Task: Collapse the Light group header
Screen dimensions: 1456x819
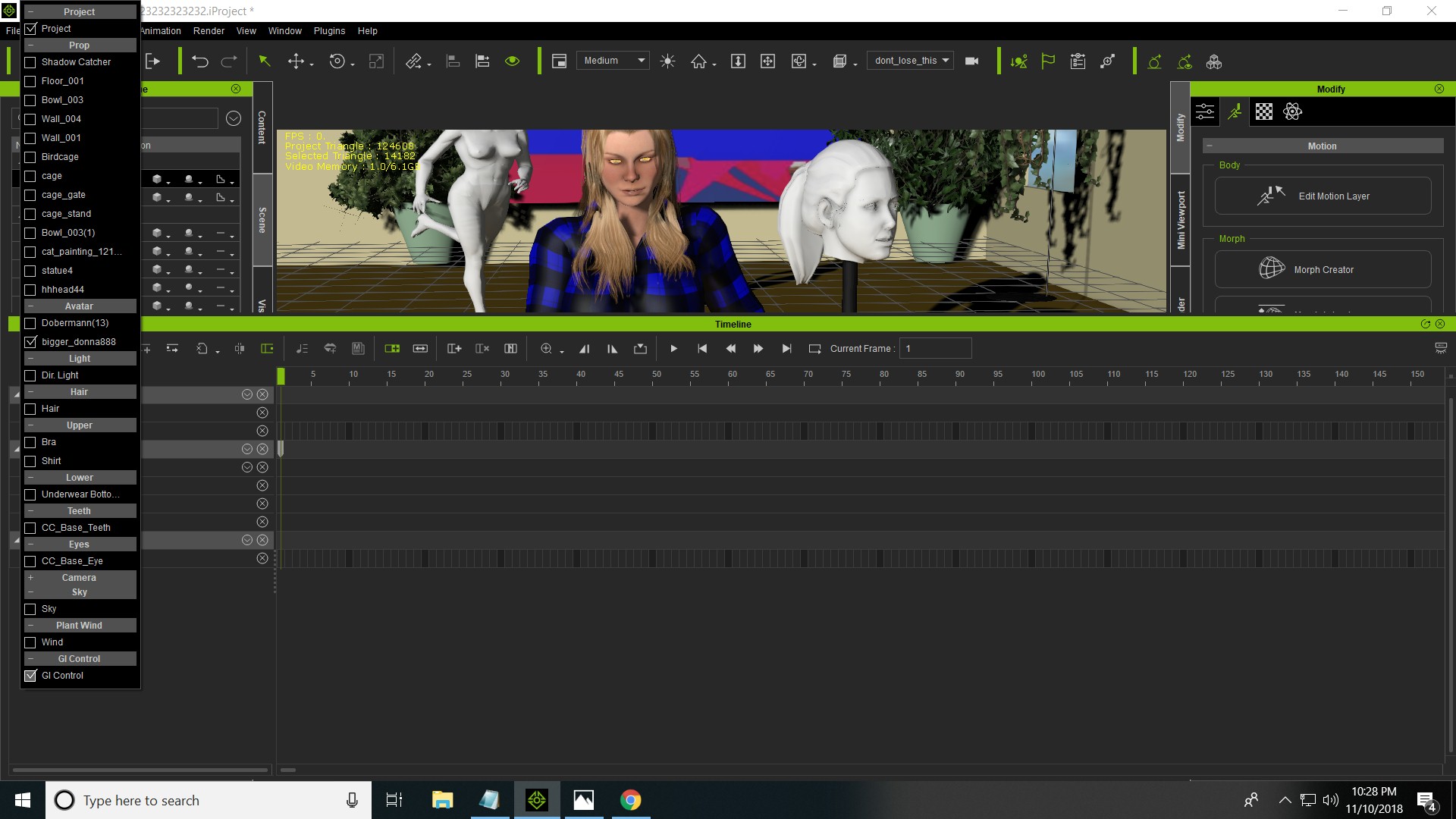Action: pyautogui.click(x=80, y=359)
